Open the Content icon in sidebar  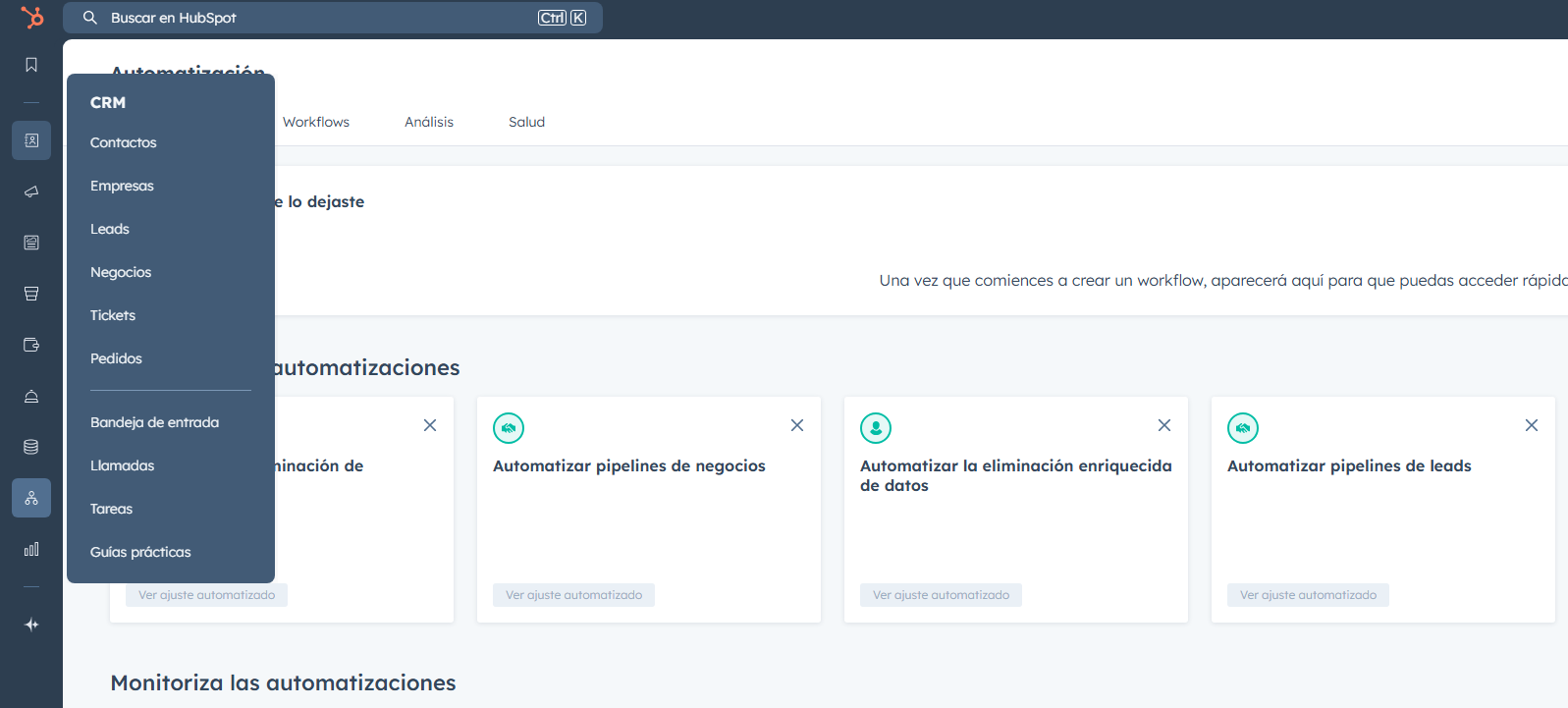pyautogui.click(x=31, y=243)
